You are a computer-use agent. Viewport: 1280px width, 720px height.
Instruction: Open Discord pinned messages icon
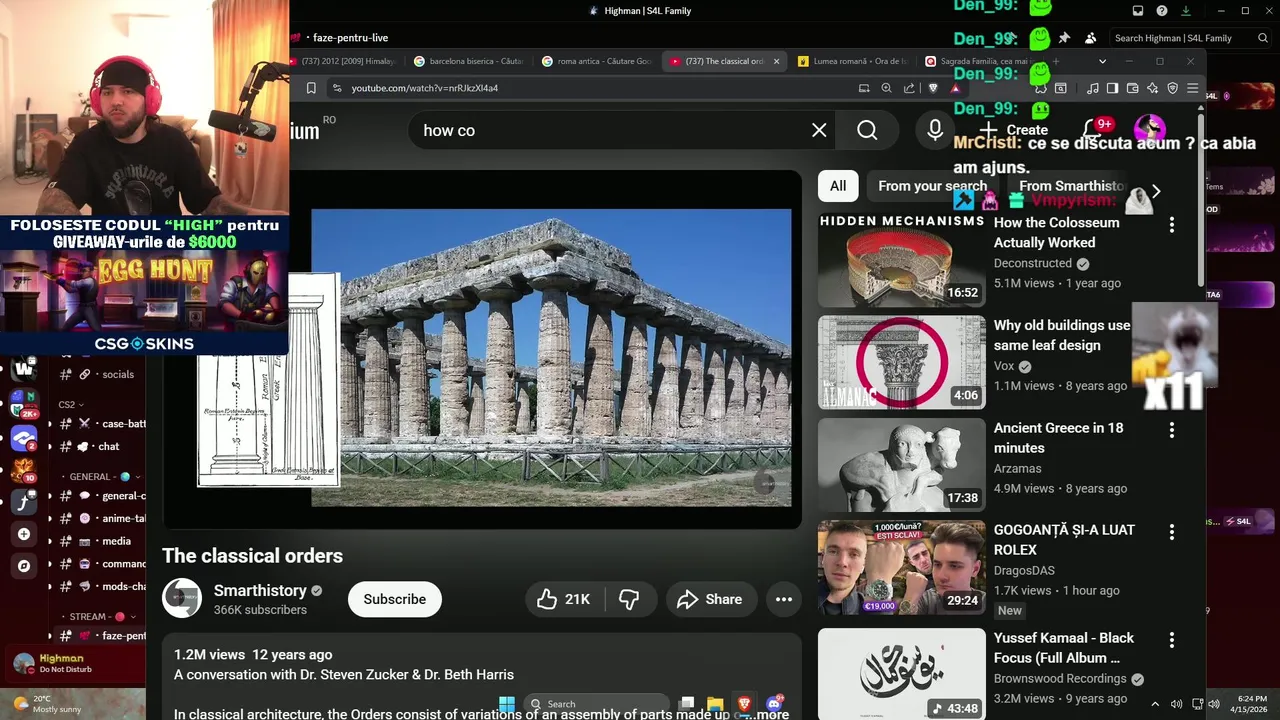(1064, 38)
